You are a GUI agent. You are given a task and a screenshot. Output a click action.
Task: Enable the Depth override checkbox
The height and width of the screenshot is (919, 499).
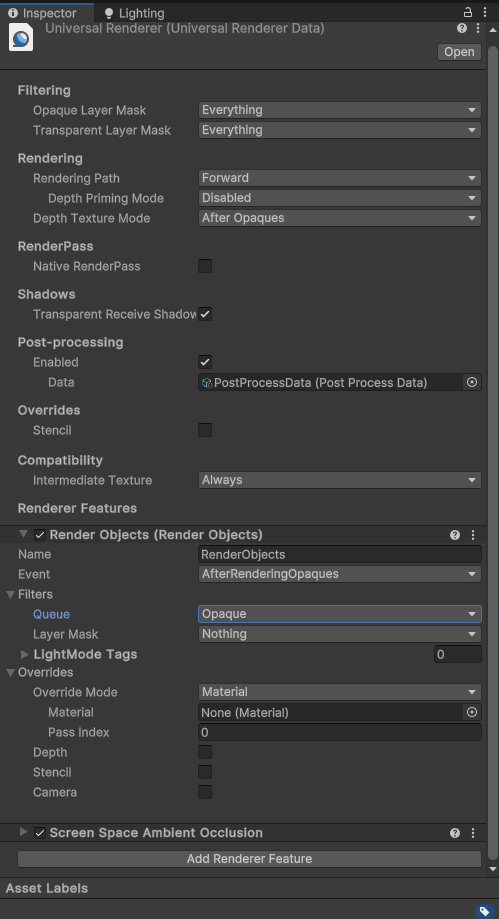click(205, 752)
